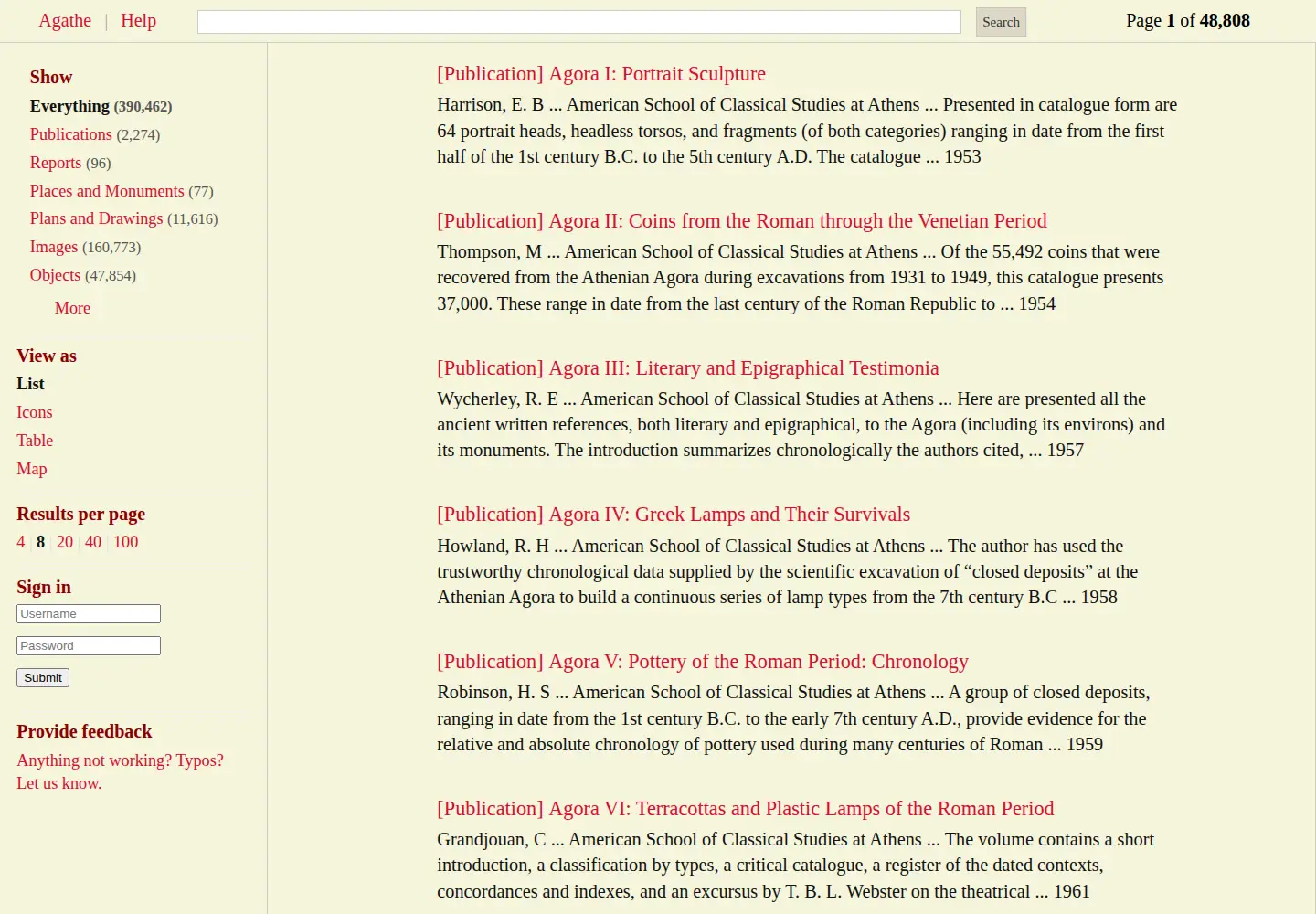Switch view to Icons
1316x914 pixels.
coord(35,412)
